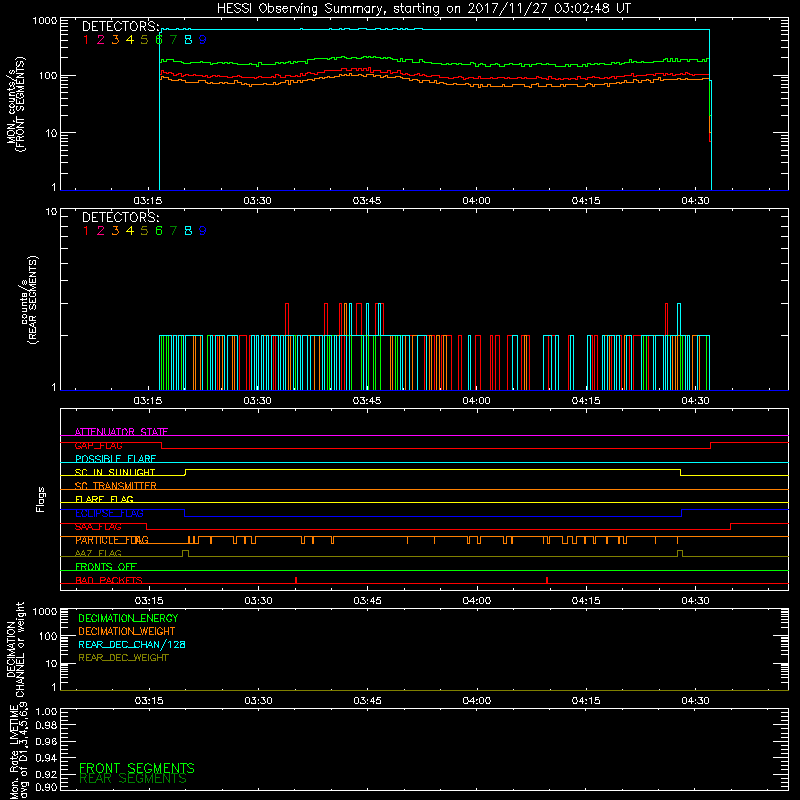
Task: Select the FLARE_FLAG label
Action: pos(104,499)
